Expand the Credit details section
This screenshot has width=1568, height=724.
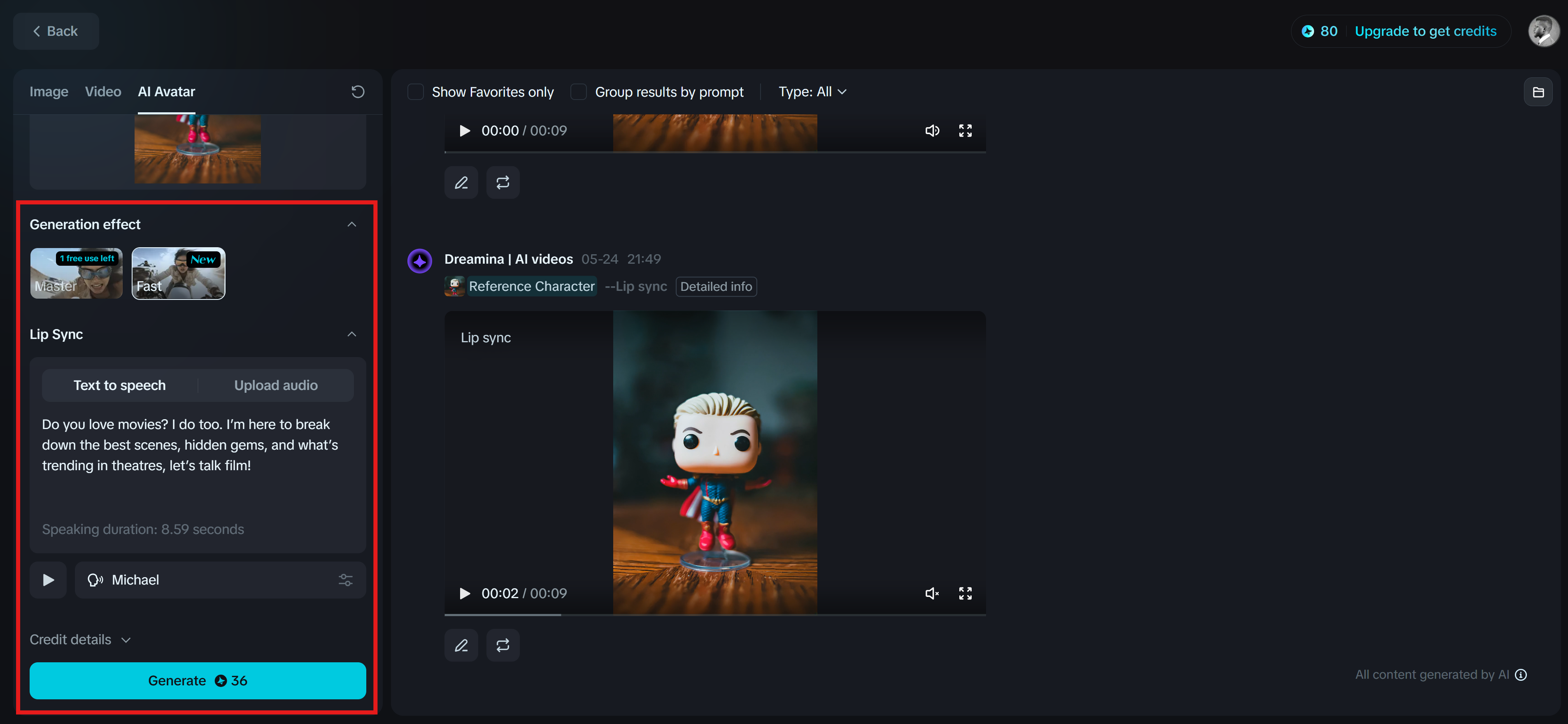pyautogui.click(x=80, y=639)
